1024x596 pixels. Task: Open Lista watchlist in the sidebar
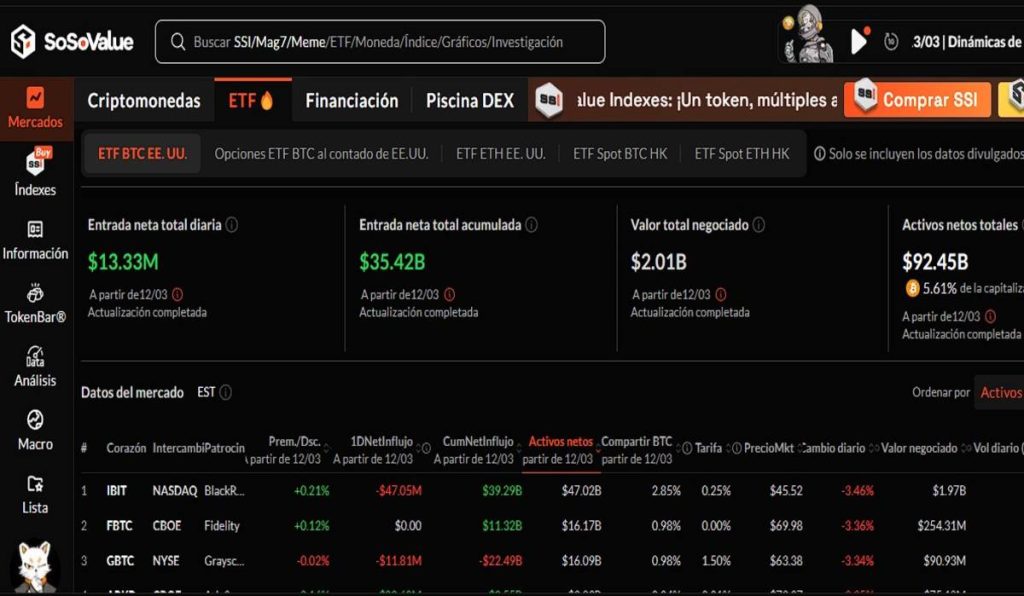(x=35, y=494)
